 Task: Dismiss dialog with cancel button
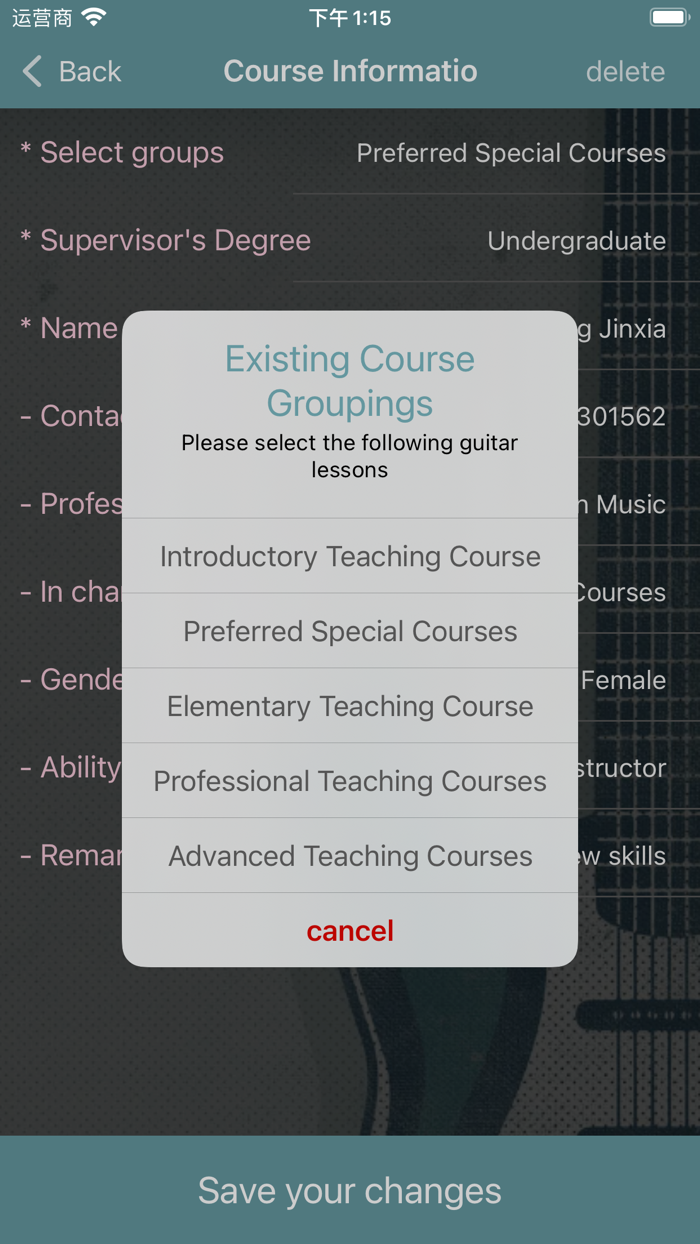click(350, 931)
